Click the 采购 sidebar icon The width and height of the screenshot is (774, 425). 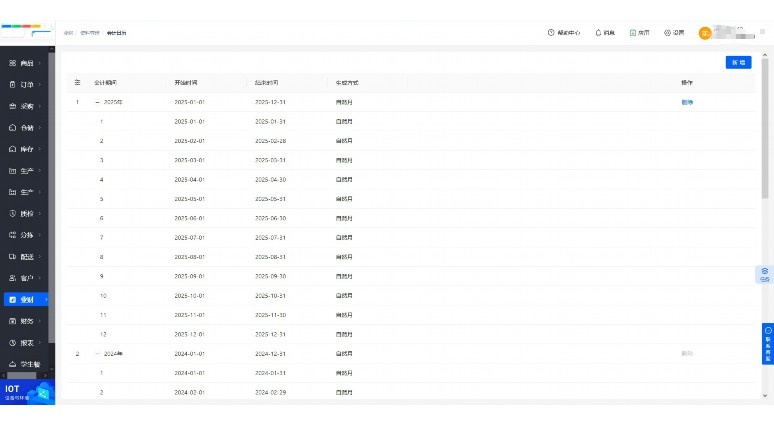[12, 106]
